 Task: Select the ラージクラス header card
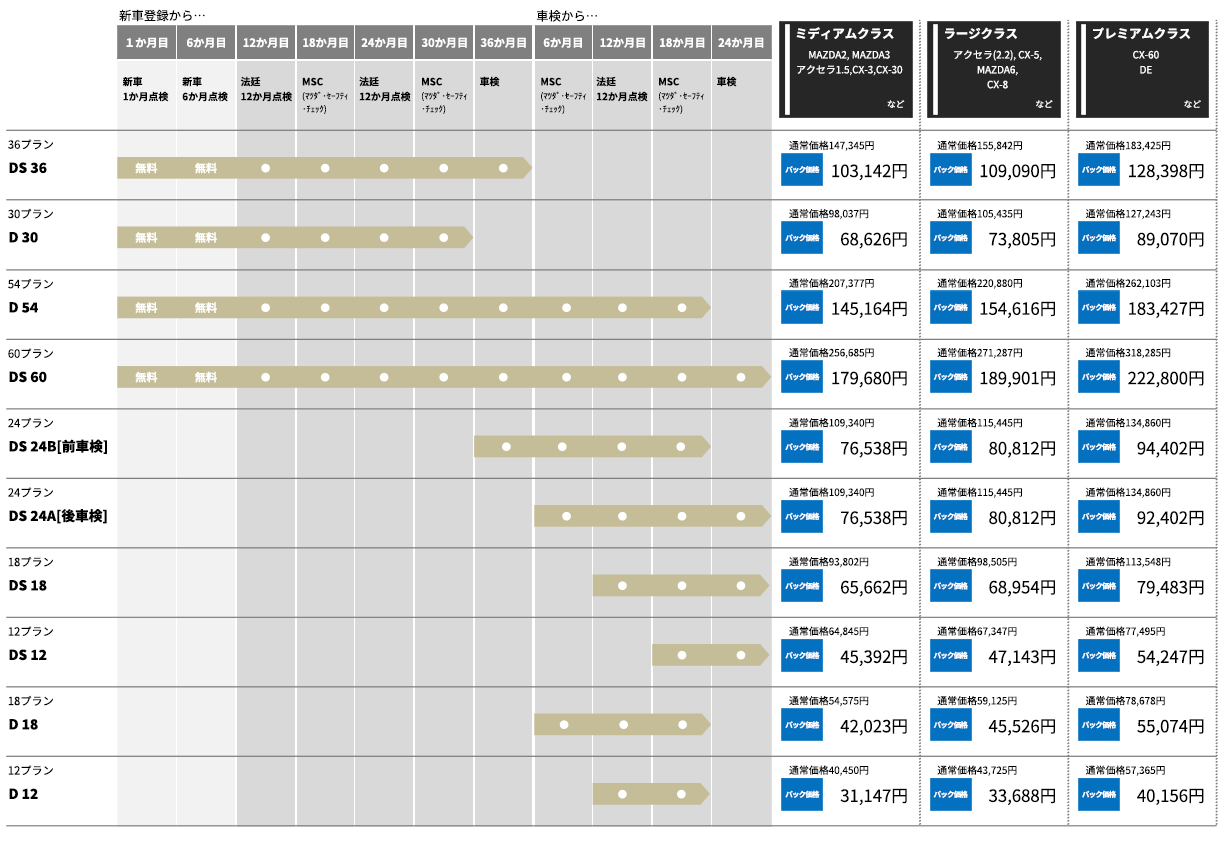[x=994, y=69]
